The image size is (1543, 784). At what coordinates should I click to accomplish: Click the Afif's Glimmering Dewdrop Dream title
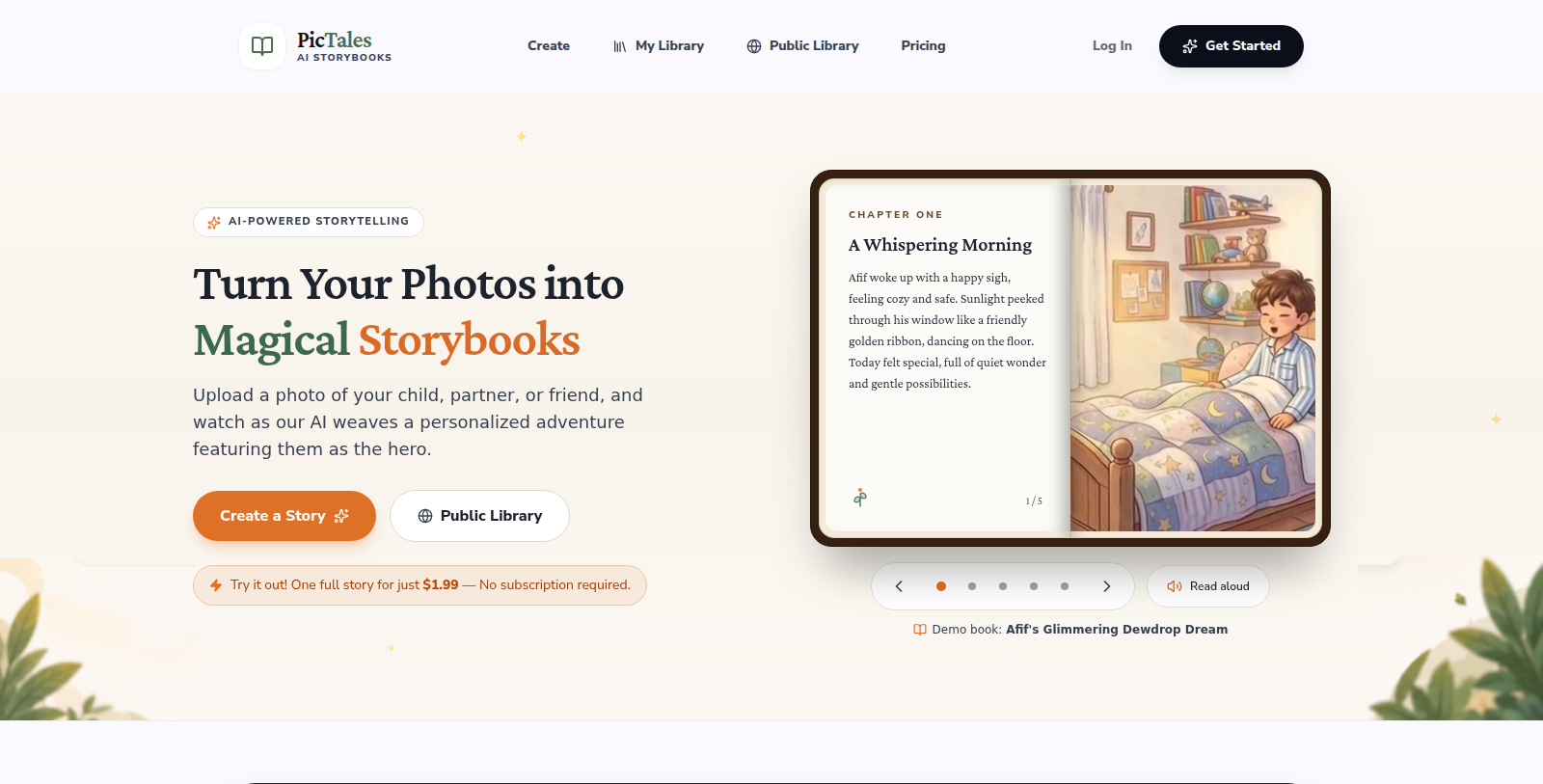(1117, 630)
